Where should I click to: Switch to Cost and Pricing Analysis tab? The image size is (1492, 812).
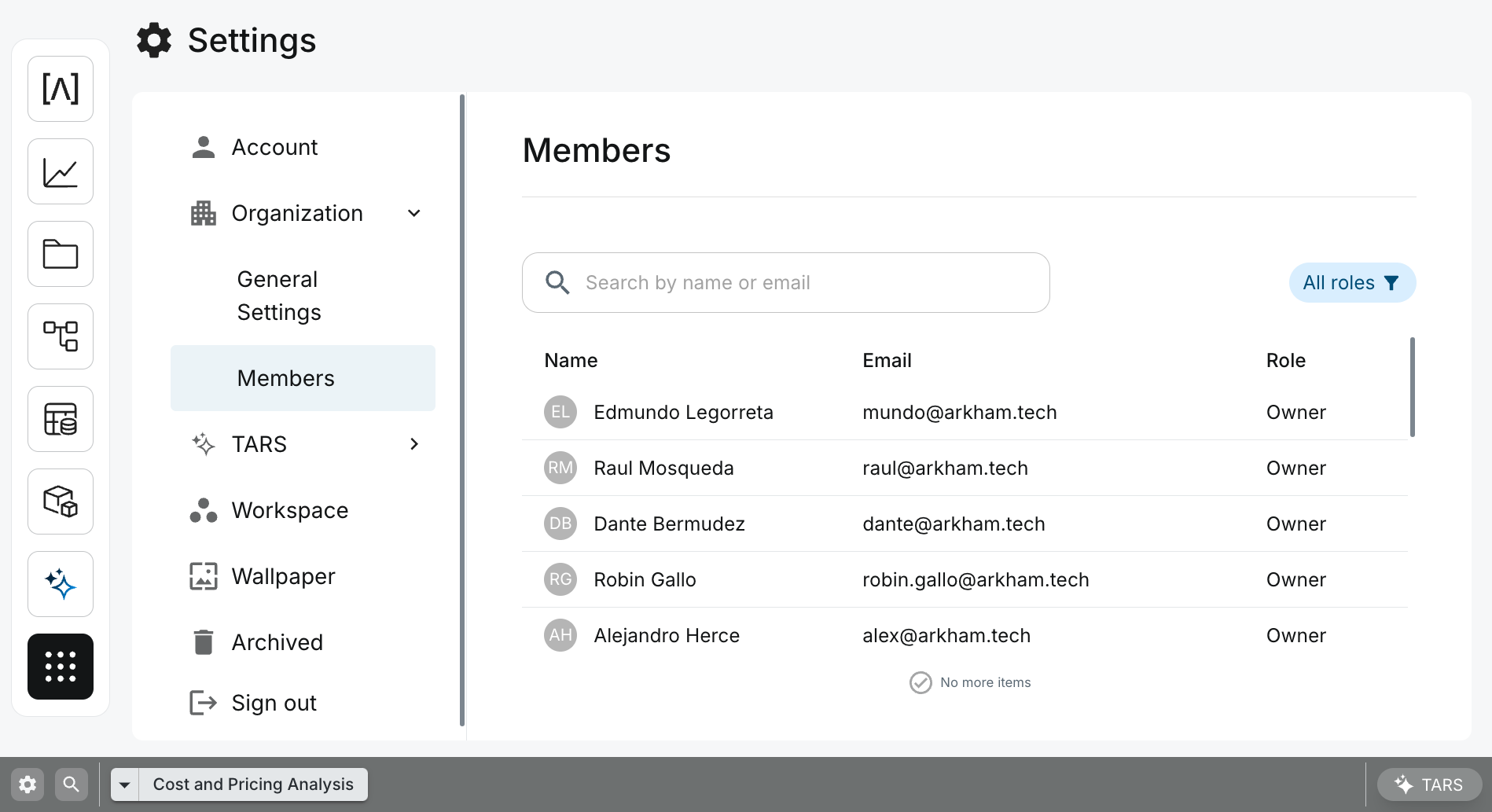pyautogui.click(x=253, y=784)
